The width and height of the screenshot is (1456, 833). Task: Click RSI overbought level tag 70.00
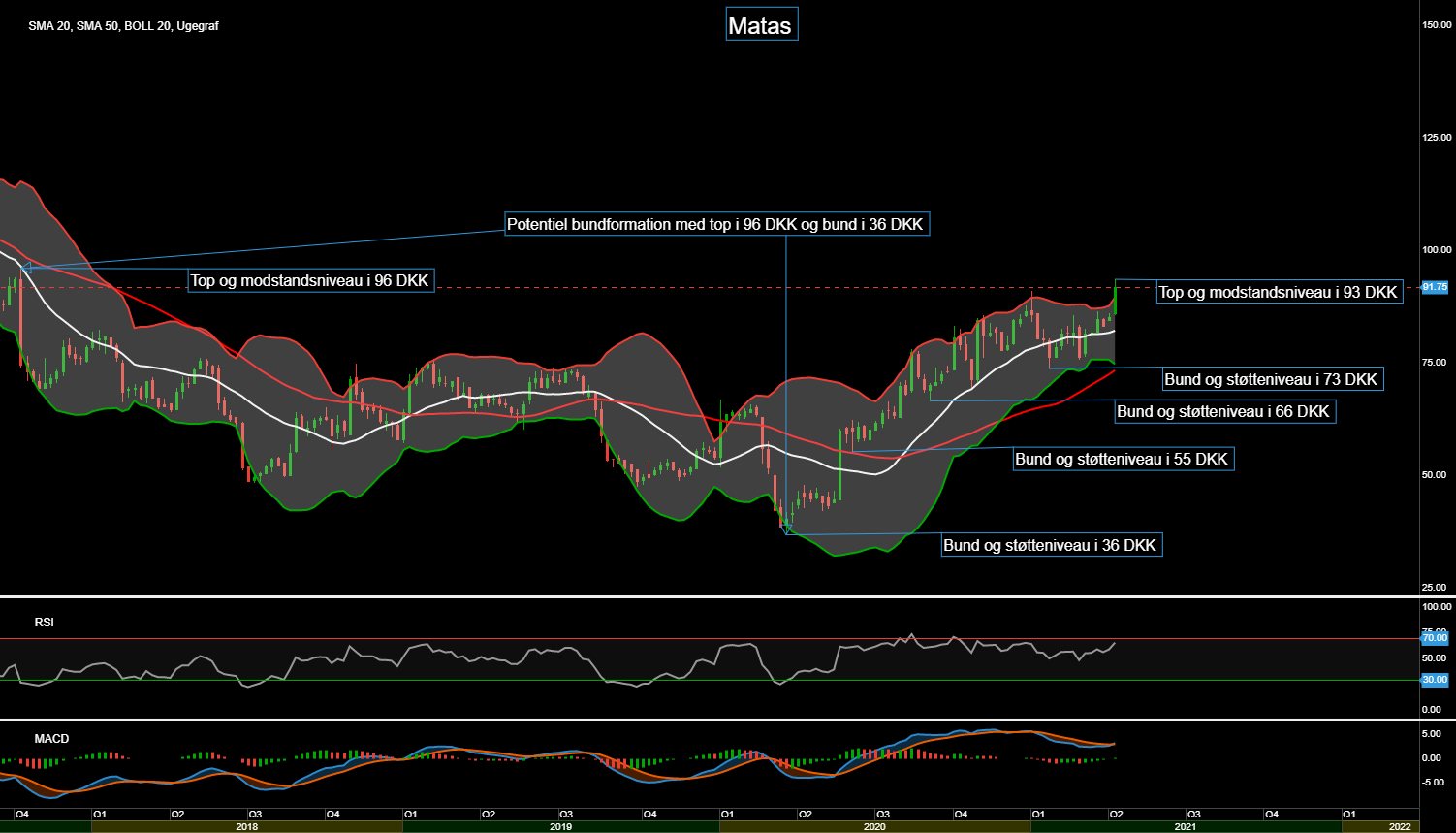click(x=1434, y=638)
